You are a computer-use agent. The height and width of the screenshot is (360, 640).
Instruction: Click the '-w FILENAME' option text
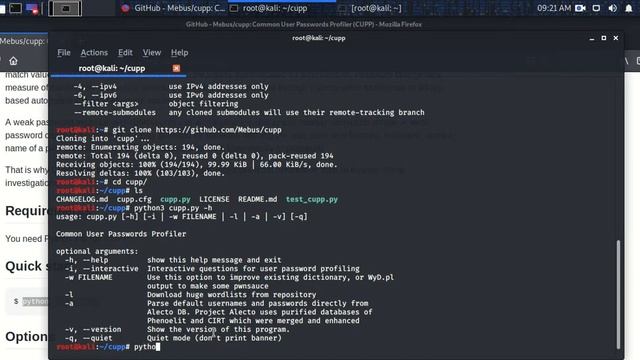pos(88,277)
